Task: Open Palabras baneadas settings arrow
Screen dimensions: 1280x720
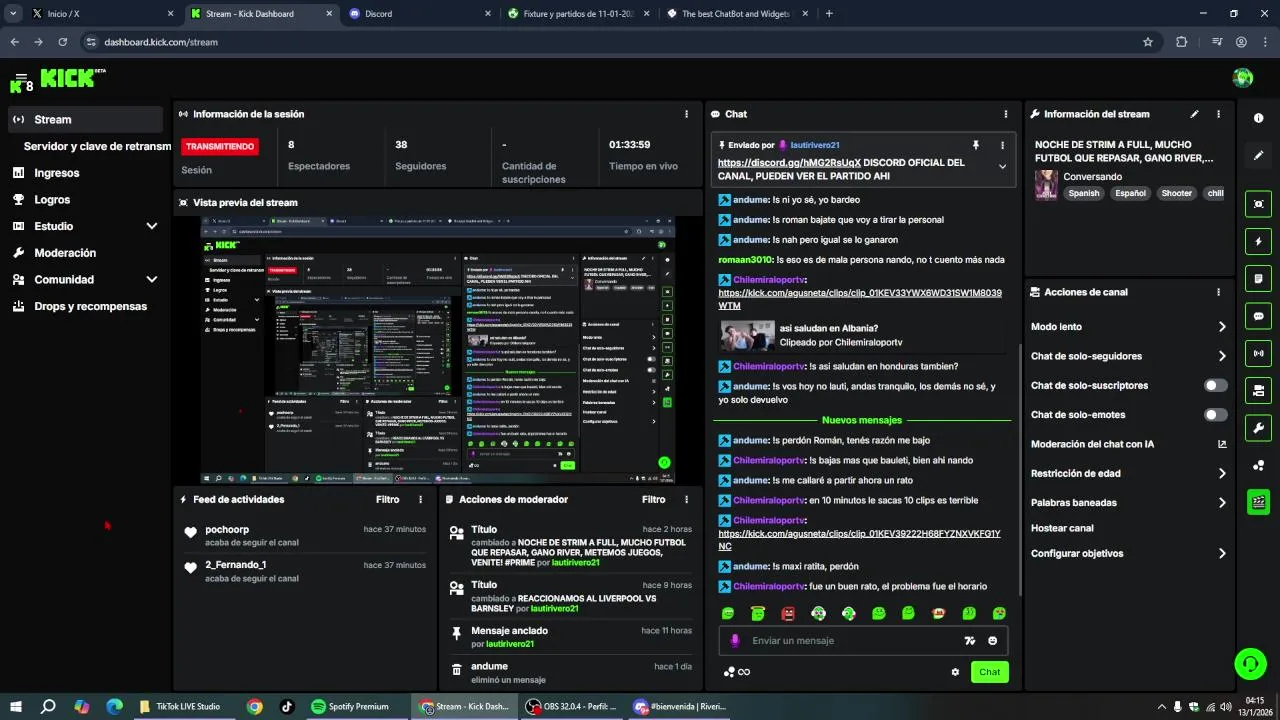Action: tap(1222, 503)
